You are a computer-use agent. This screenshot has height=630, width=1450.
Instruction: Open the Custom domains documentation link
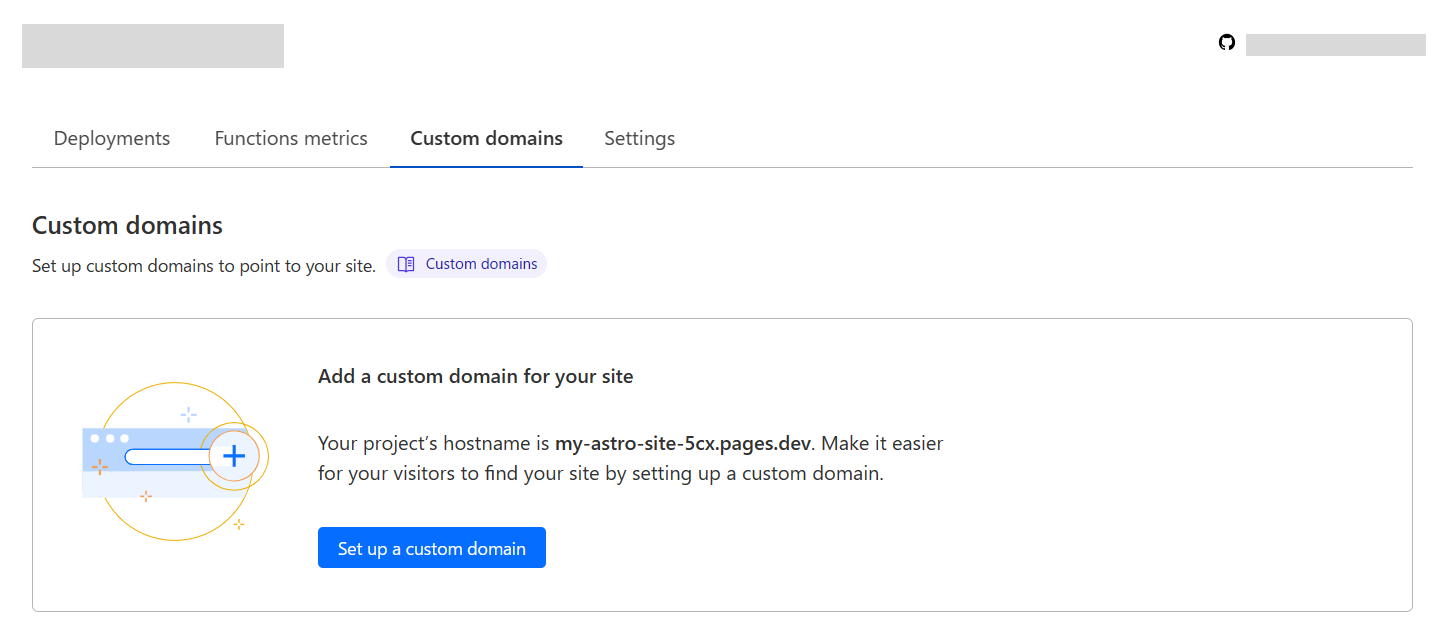click(481, 264)
